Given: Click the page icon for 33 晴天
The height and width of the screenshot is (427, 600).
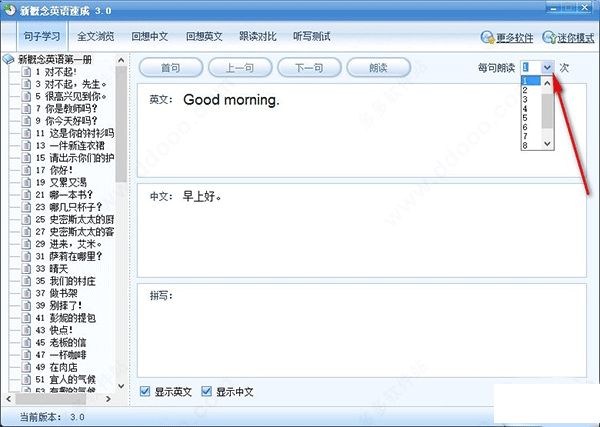Looking at the screenshot, I should coord(26,269).
